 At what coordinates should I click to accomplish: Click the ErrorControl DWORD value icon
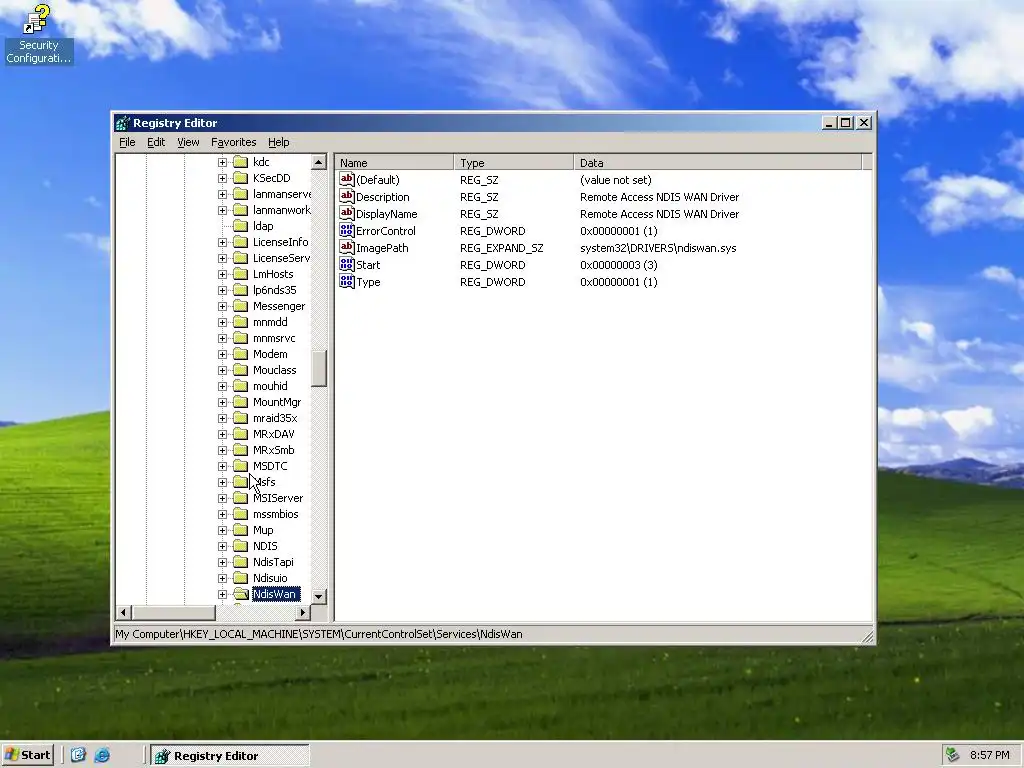pyautogui.click(x=347, y=231)
